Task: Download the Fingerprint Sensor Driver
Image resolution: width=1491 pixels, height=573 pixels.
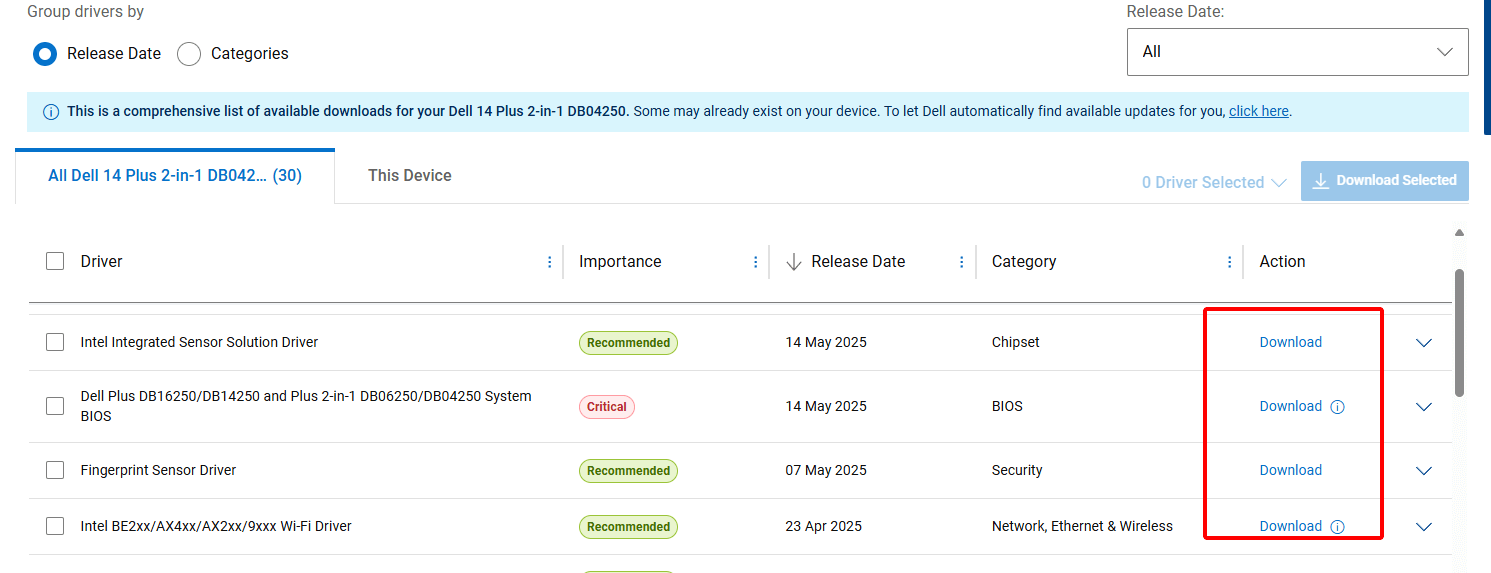Action: click(x=1290, y=470)
